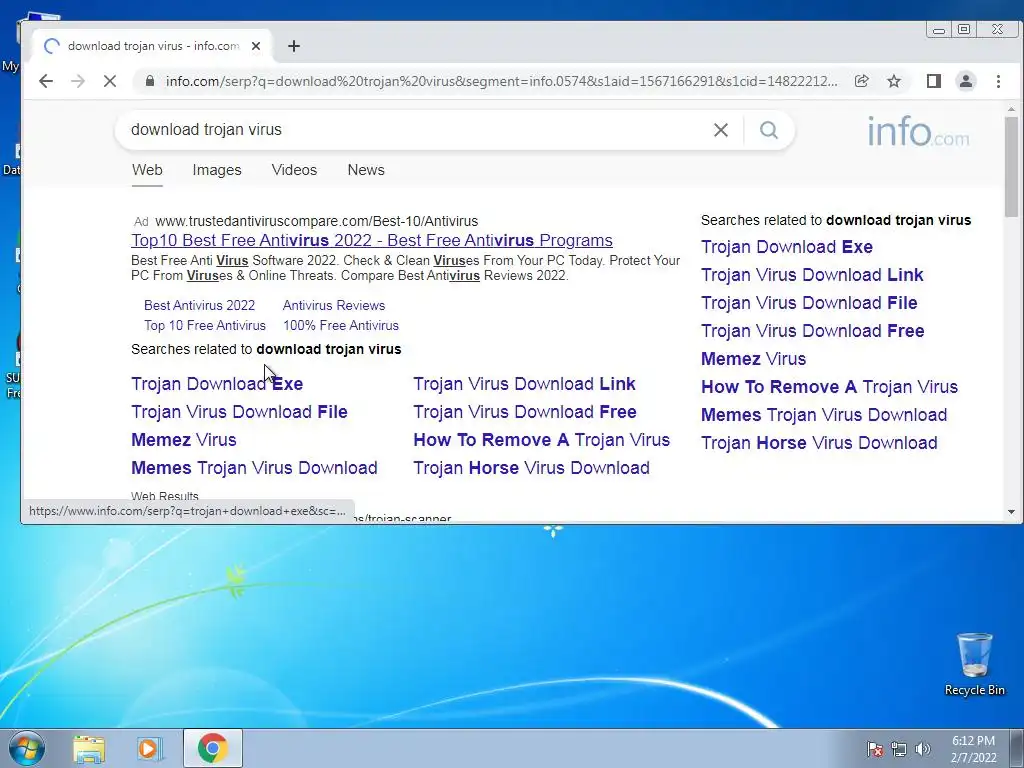Click 'Trojan Virus Download Link' in right sidebar
The image size is (1024, 768).
tap(812, 275)
